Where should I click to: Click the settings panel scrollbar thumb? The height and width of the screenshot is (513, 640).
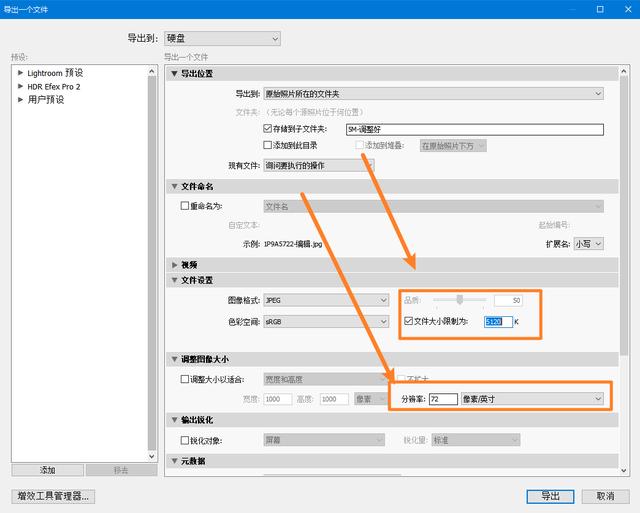click(624, 215)
